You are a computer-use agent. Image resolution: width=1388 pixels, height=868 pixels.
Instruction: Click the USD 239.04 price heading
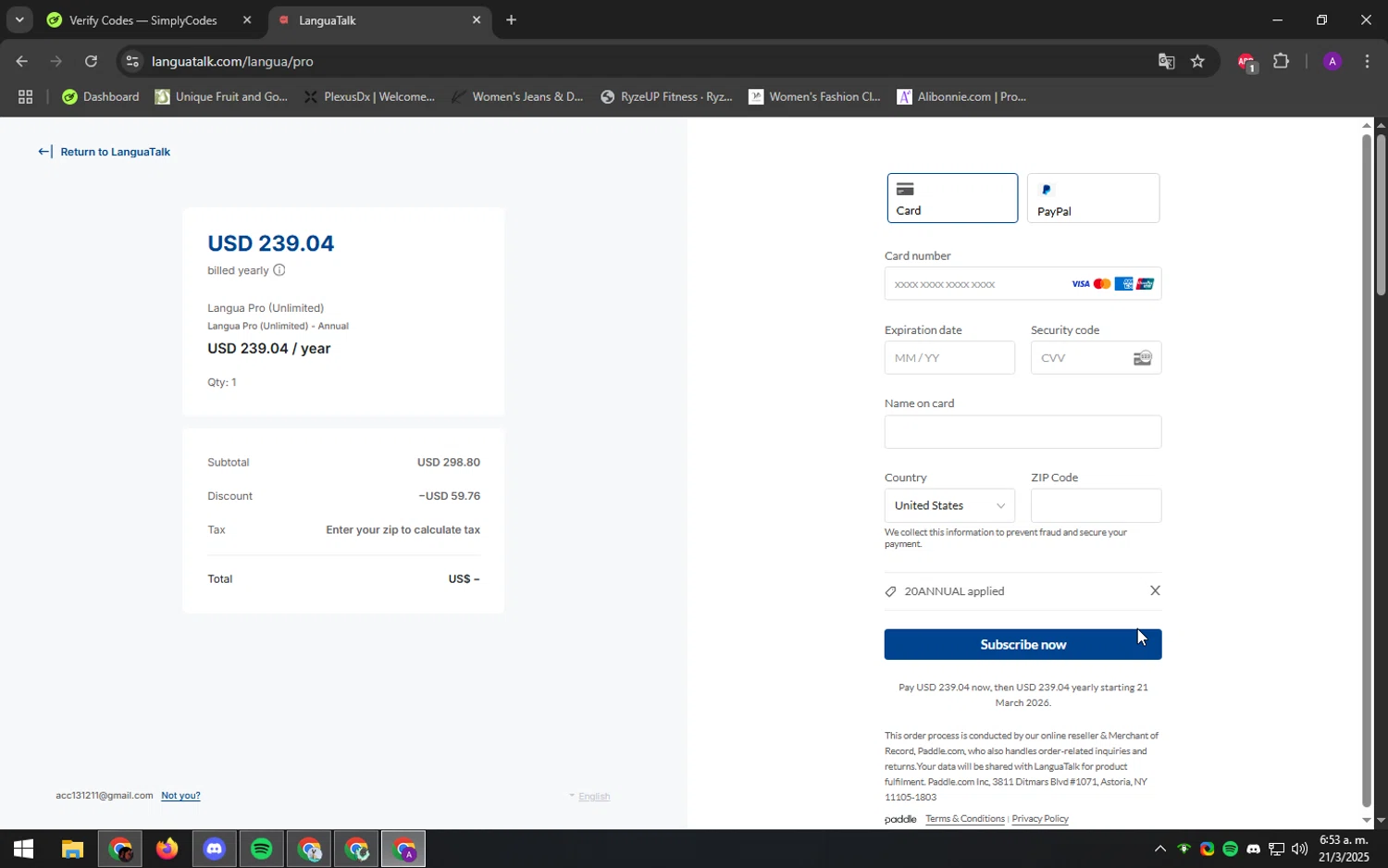pyautogui.click(x=271, y=243)
